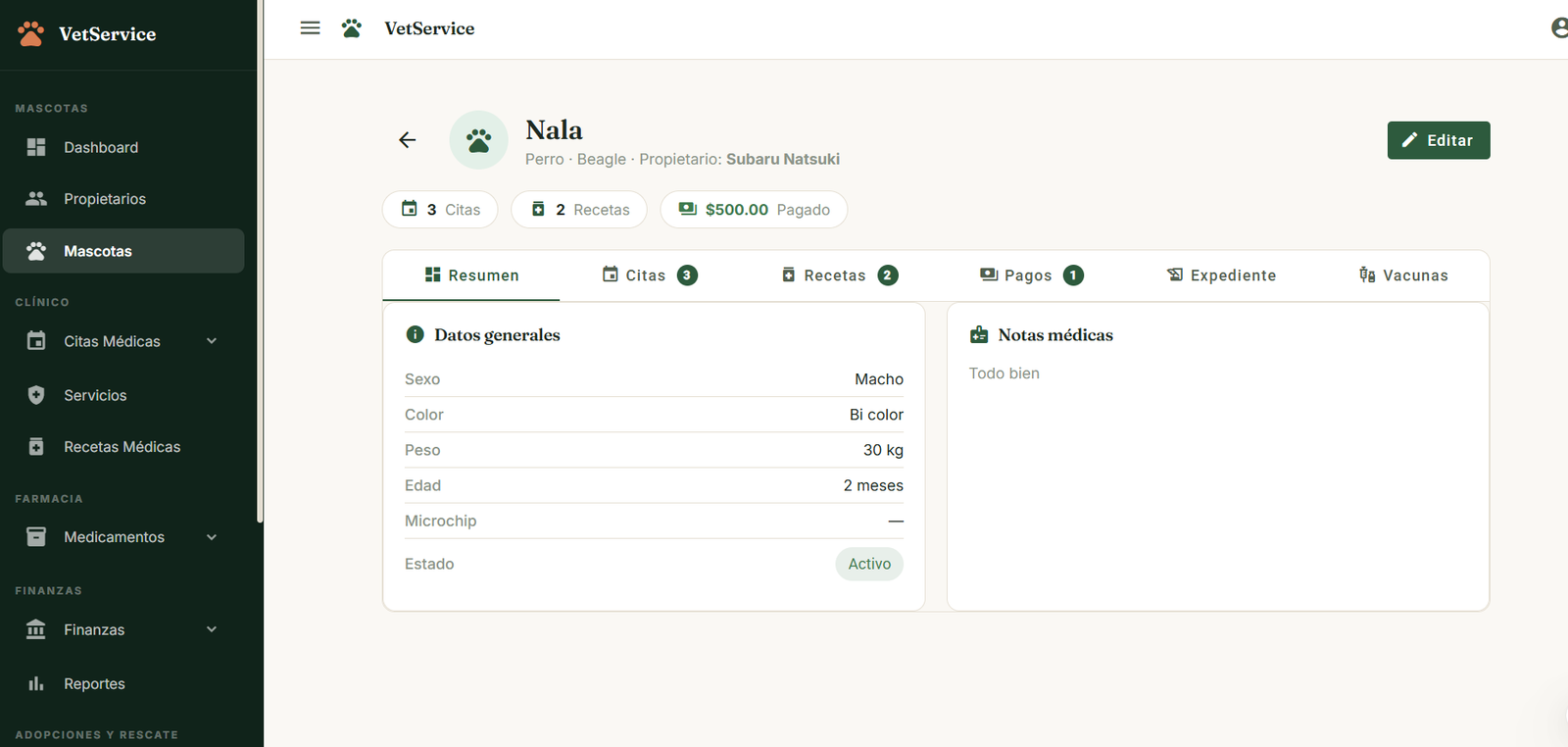This screenshot has height=747, width=1568.
Task: Select Mascotas in the sidebar
Action: click(123, 251)
